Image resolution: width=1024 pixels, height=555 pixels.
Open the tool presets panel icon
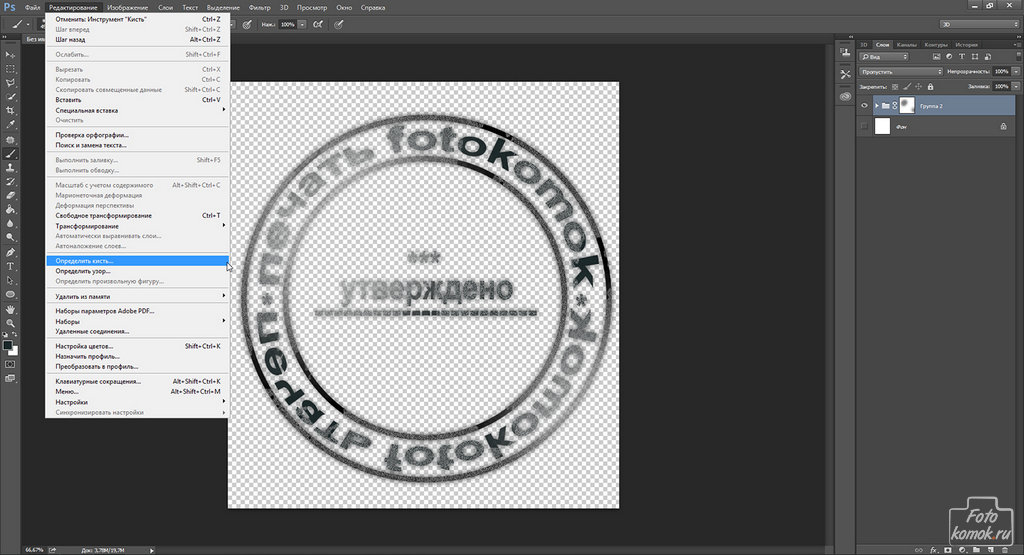coord(846,74)
